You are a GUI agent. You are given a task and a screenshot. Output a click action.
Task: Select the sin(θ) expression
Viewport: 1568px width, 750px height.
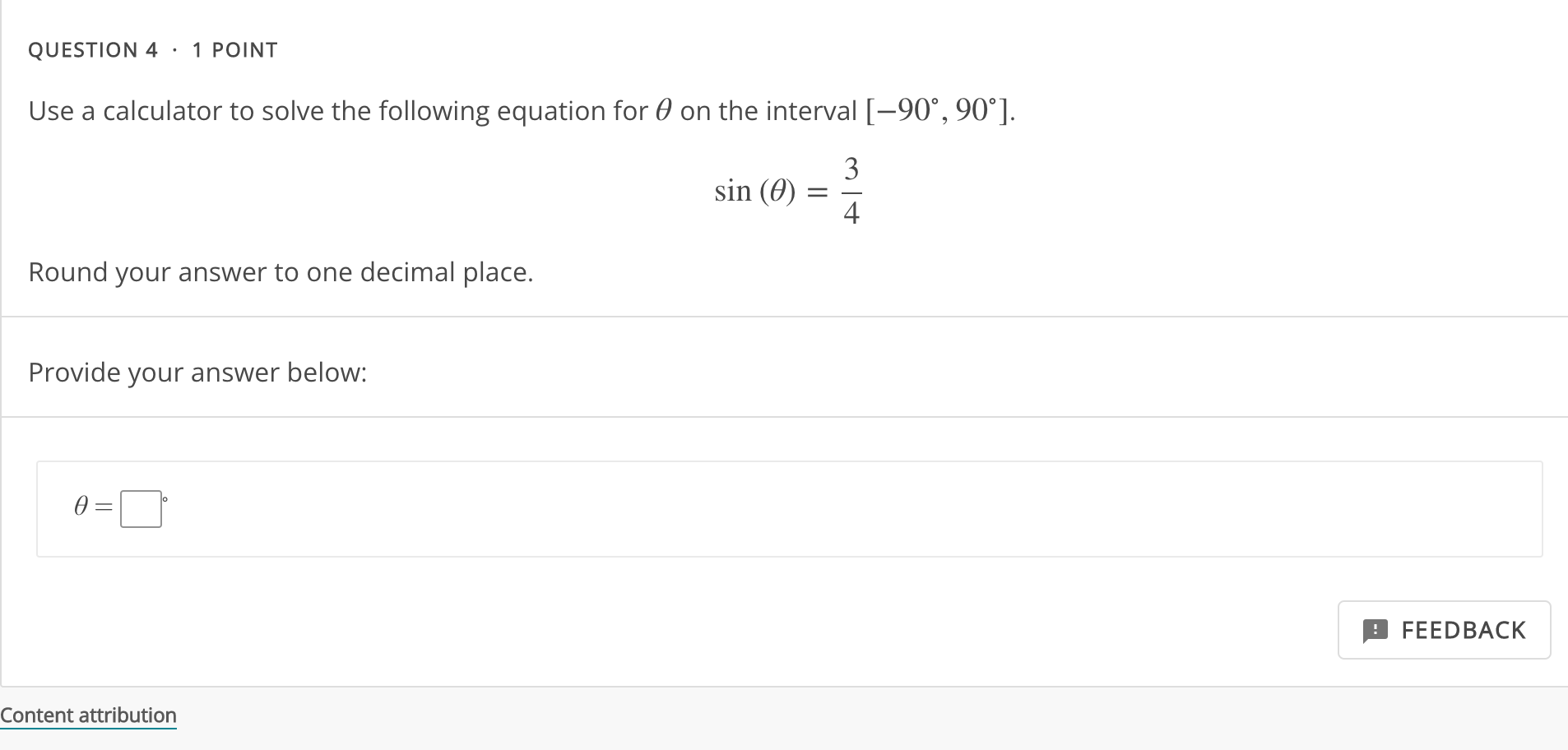pos(754,190)
